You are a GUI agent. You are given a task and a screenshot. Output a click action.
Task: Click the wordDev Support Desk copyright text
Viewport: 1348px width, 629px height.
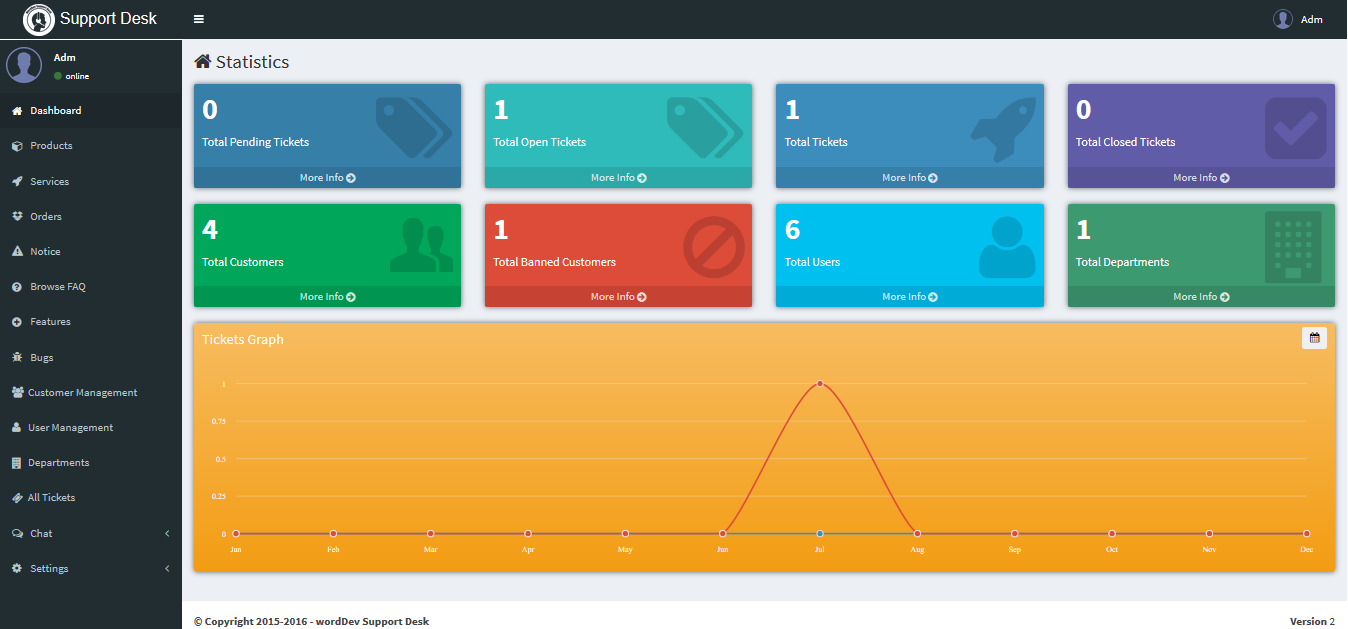(x=311, y=621)
